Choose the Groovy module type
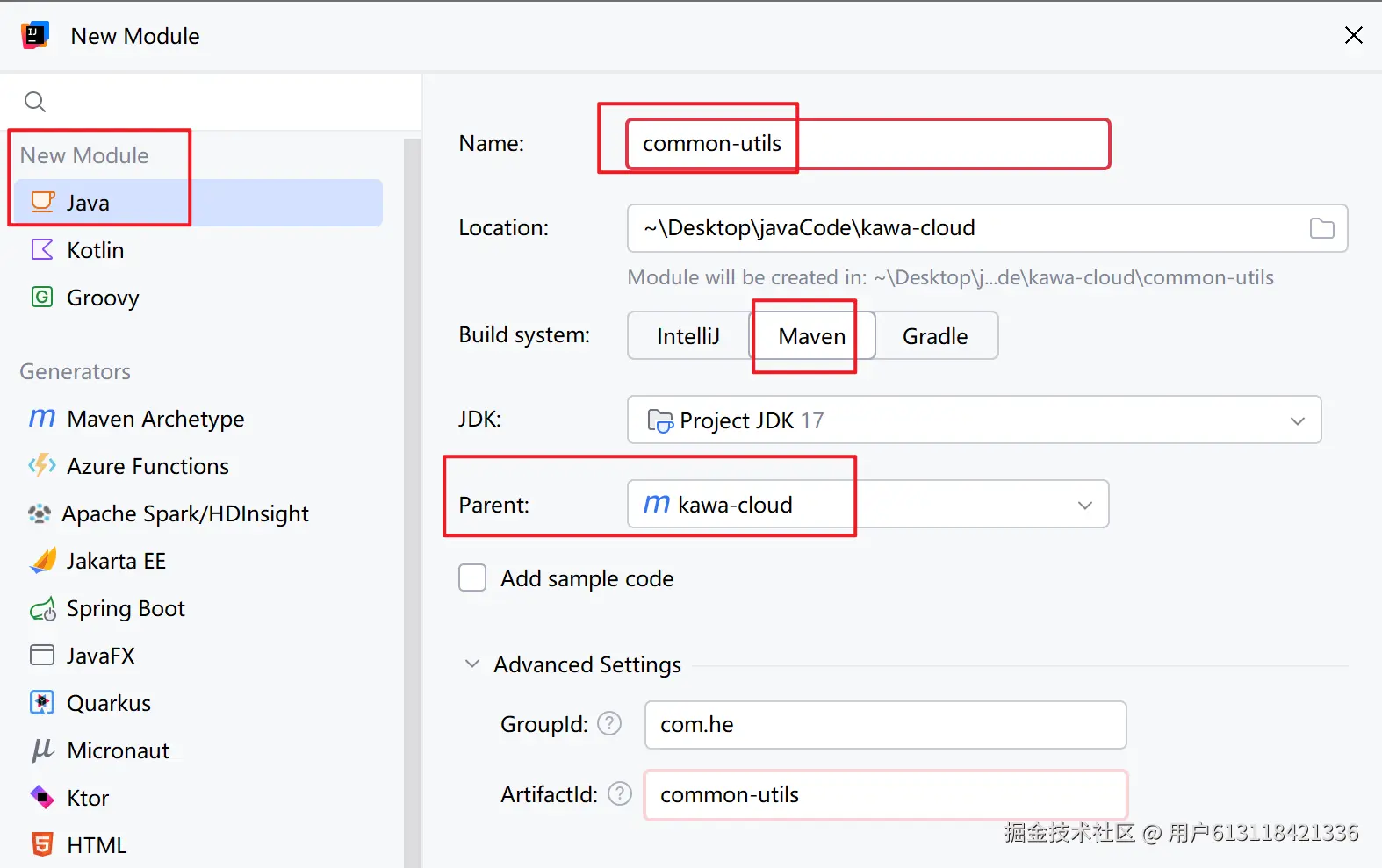The width and height of the screenshot is (1382, 868). pyautogui.click(x=103, y=298)
